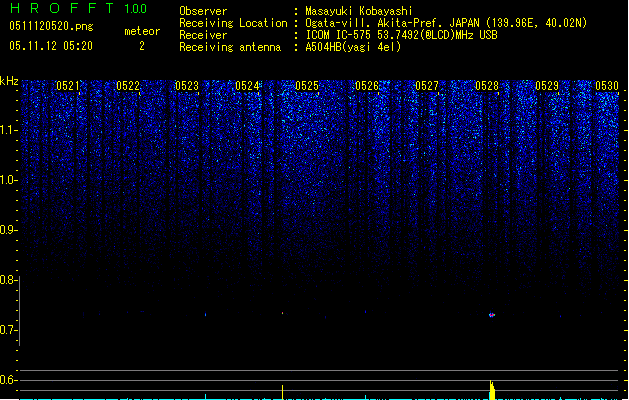This screenshot has height=400, width=629.
Task: Click the Receiving antenna label
Action: click(230, 47)
